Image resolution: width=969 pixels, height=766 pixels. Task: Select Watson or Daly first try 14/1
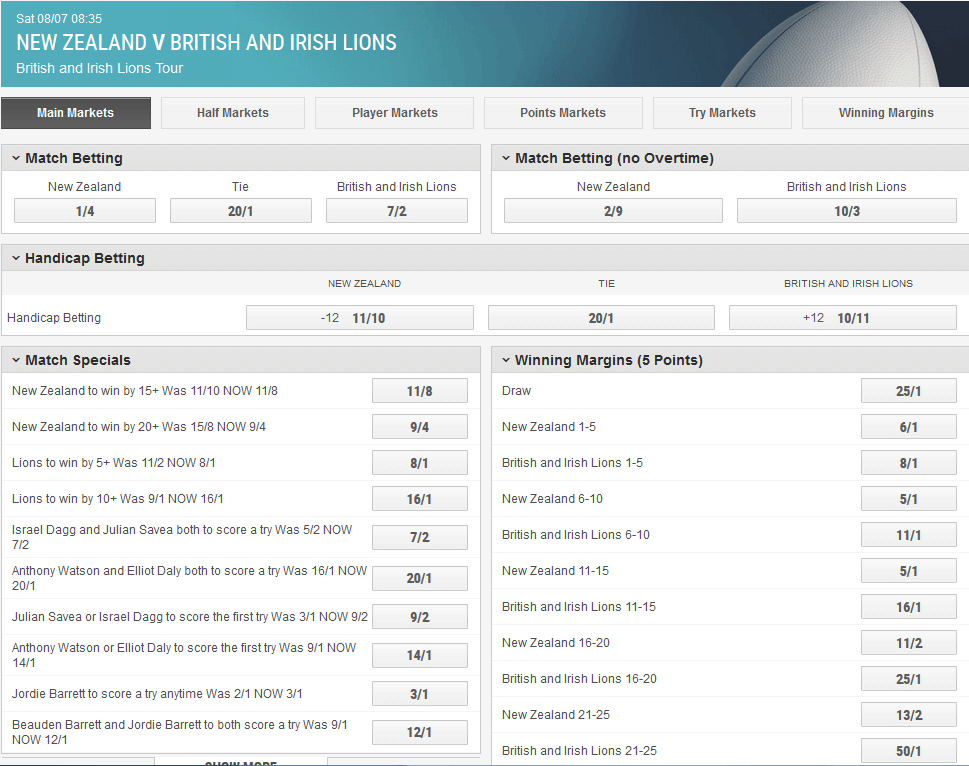pyautogui.click(x=420, y=655)
